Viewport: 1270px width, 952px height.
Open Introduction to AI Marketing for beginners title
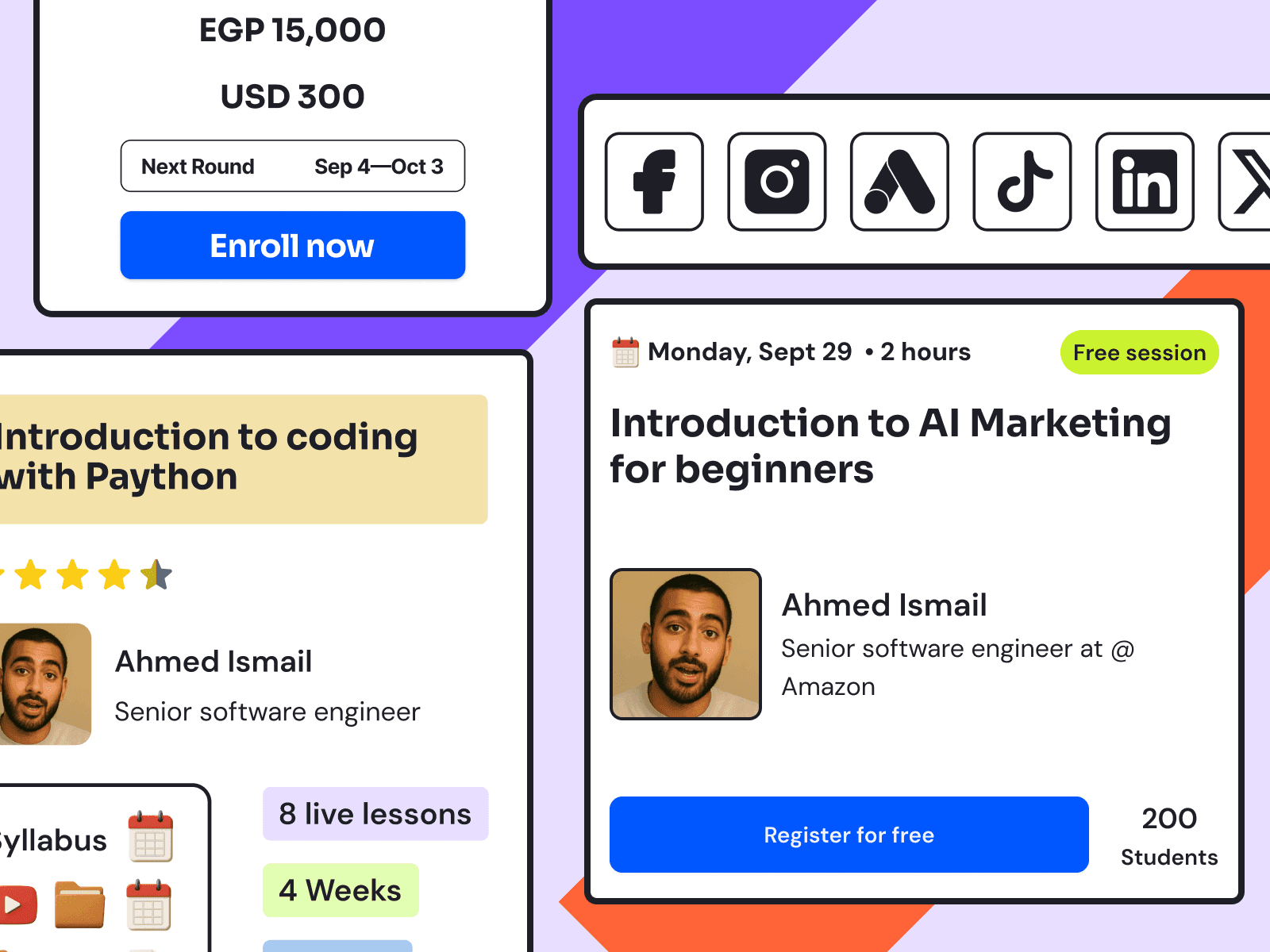tap(891, 446)
